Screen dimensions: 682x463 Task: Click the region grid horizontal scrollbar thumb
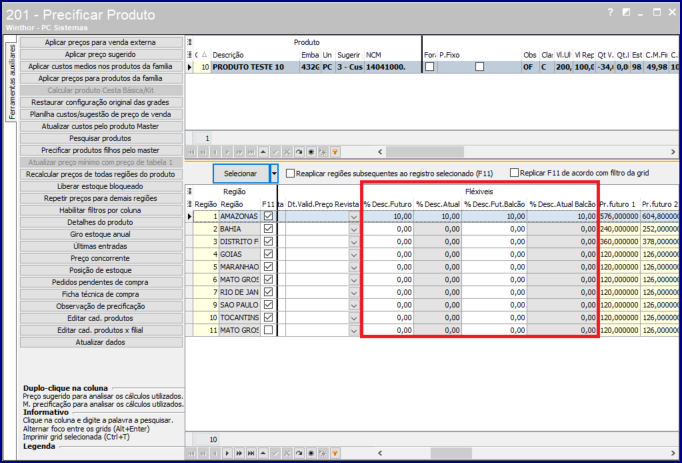tap(451, 453)
